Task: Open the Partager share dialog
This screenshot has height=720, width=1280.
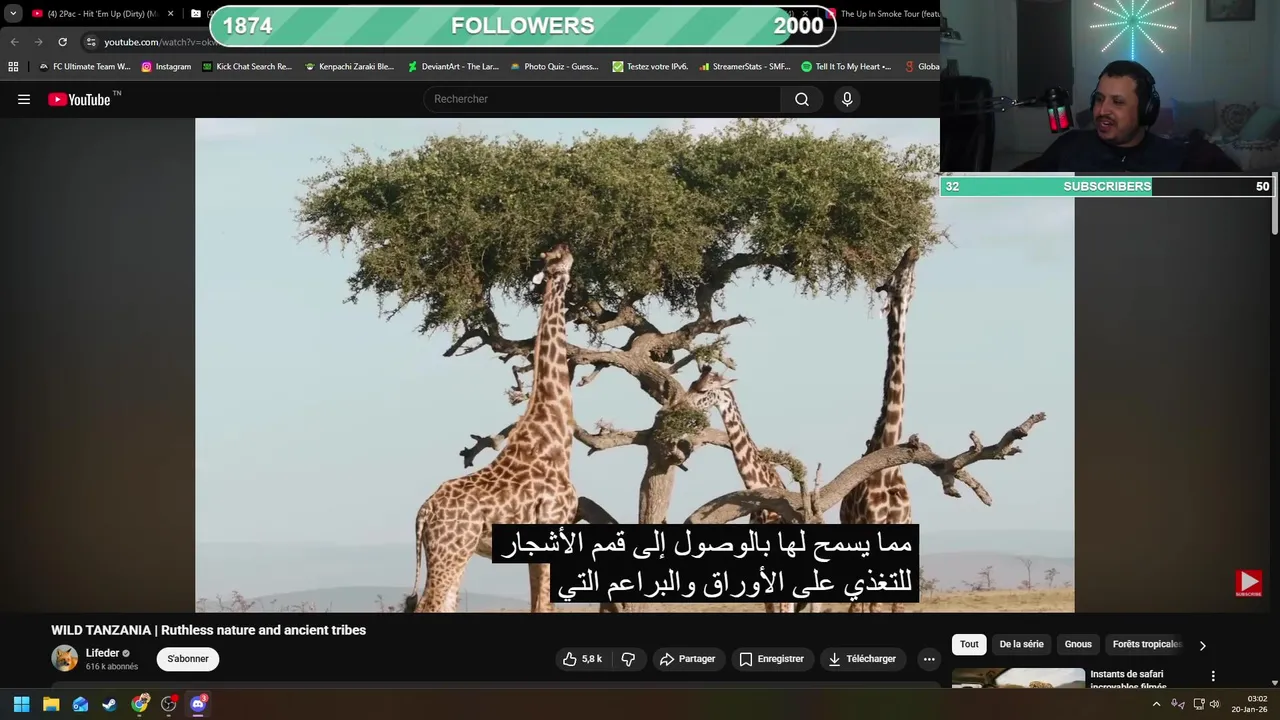Action: point(687,659)
